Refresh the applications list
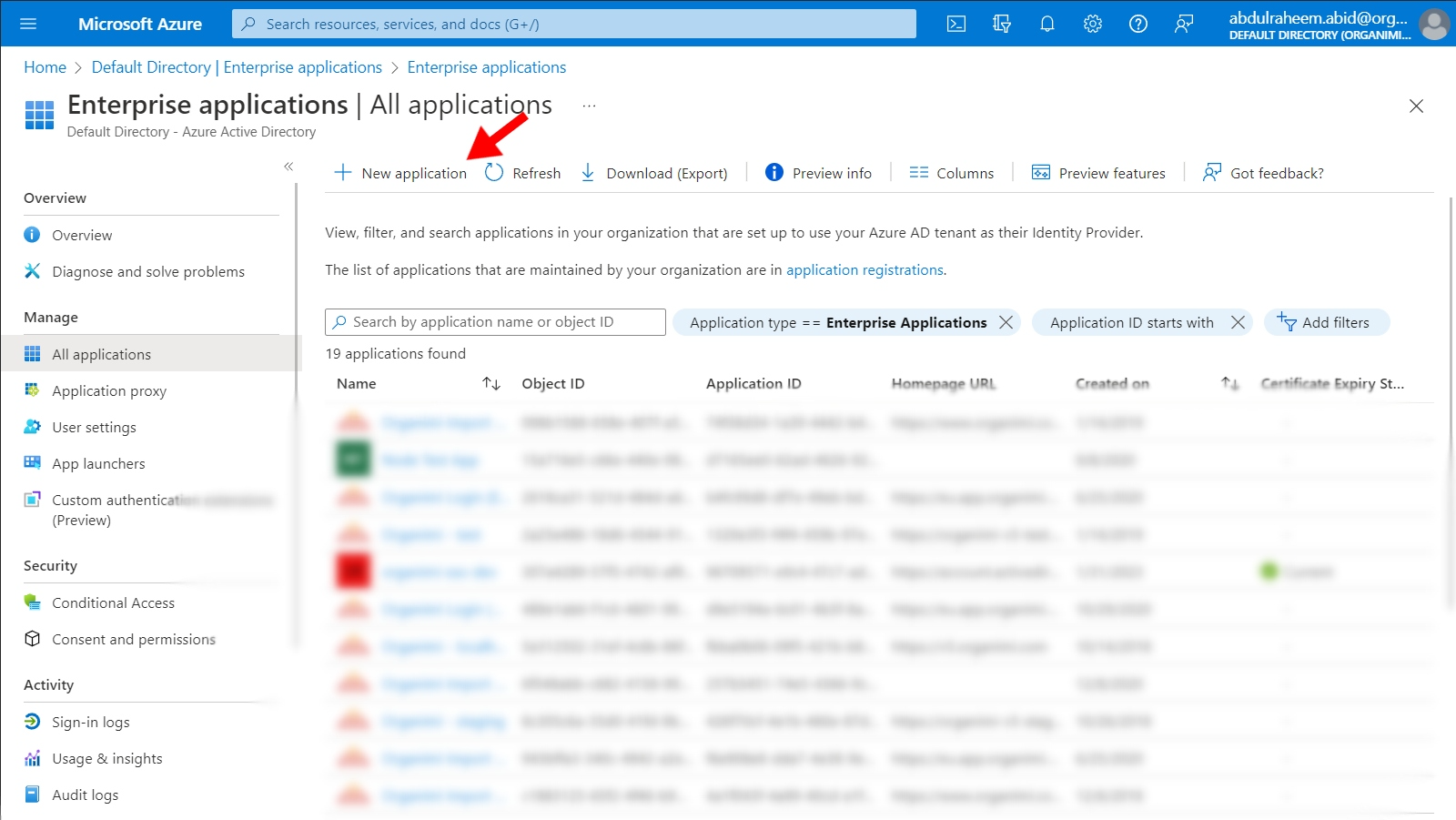Screen dimensions: 1456x820 522,173
